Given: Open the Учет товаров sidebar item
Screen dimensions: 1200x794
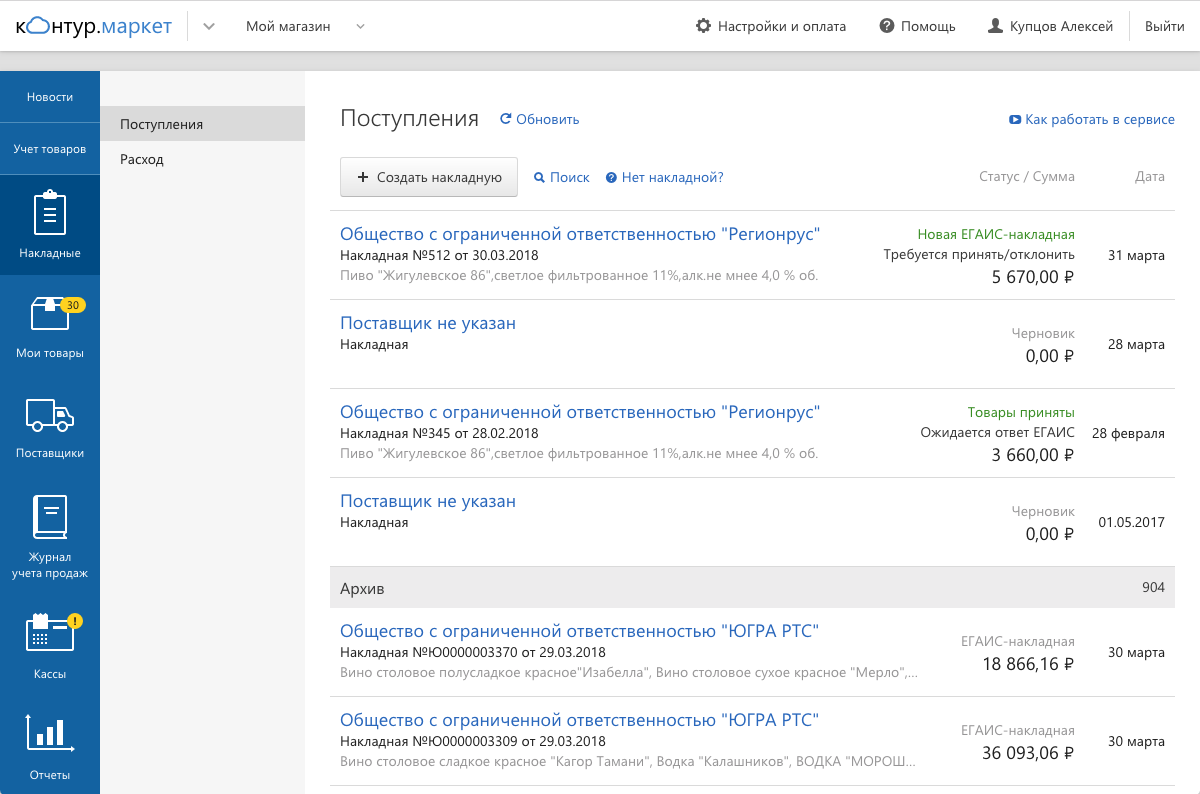Looking at the screenshot, I should [50, 149].
